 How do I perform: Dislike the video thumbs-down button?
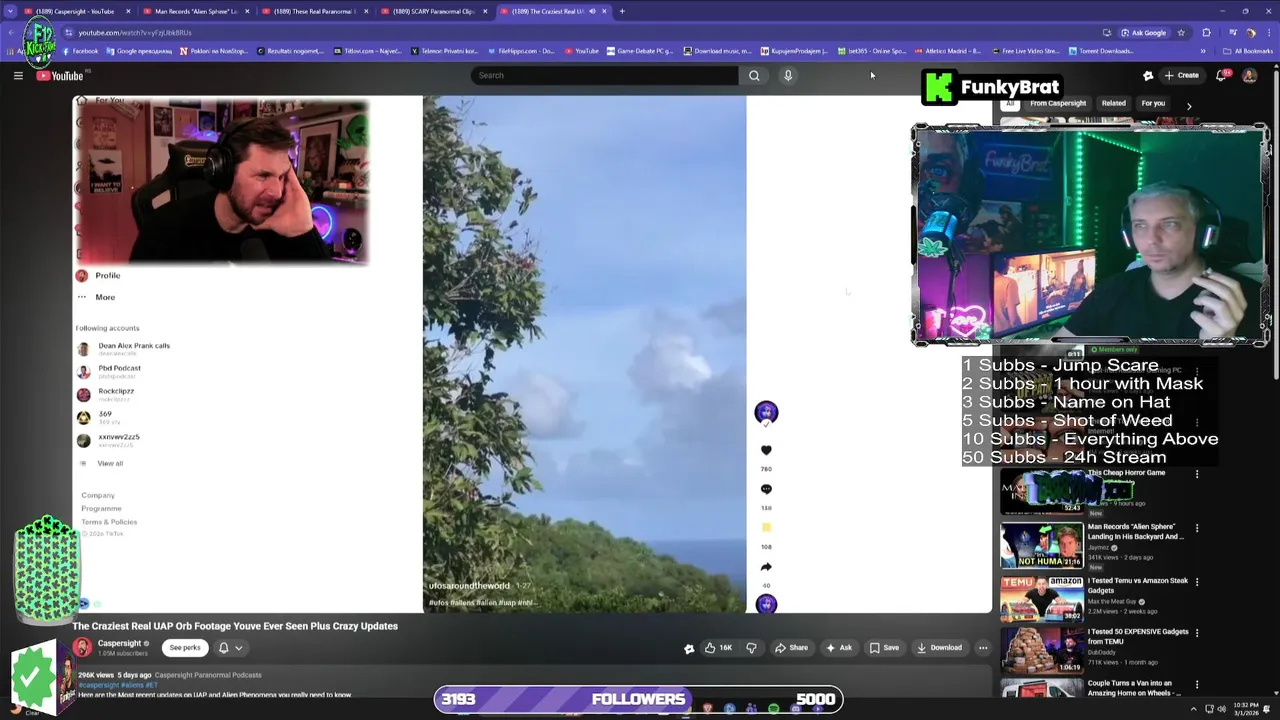coord(751,647)
